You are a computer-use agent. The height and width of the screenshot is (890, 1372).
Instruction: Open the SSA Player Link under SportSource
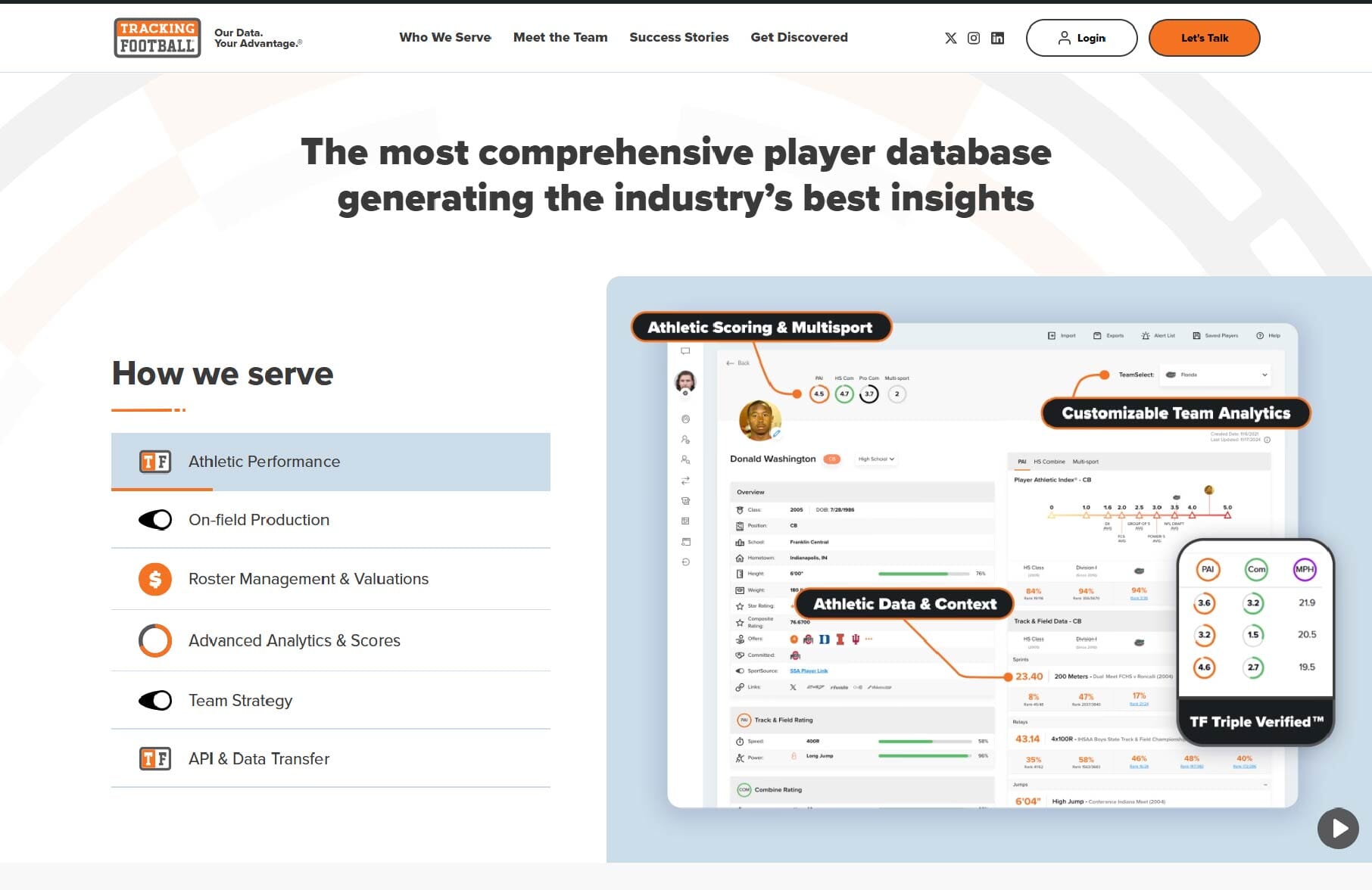click(809, 671)
